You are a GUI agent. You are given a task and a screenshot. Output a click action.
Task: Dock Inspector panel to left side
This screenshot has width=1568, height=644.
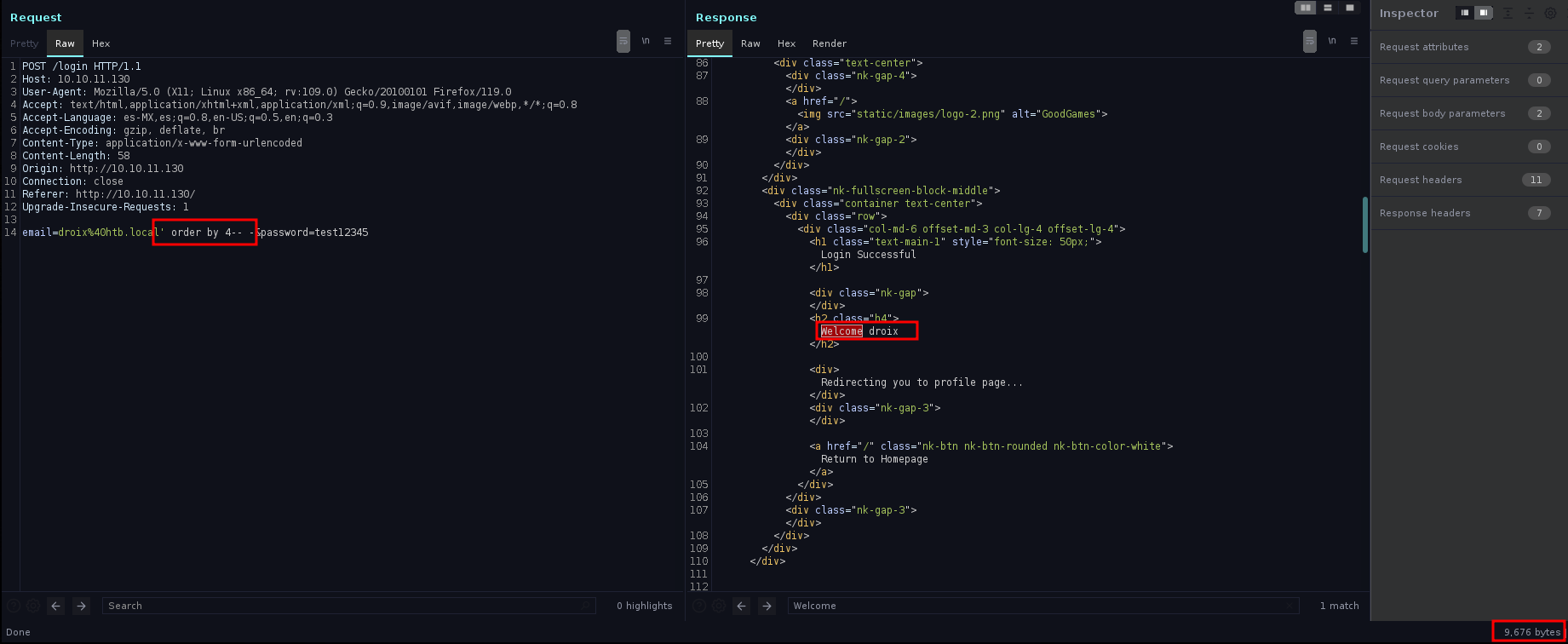tap(1465, 13)
